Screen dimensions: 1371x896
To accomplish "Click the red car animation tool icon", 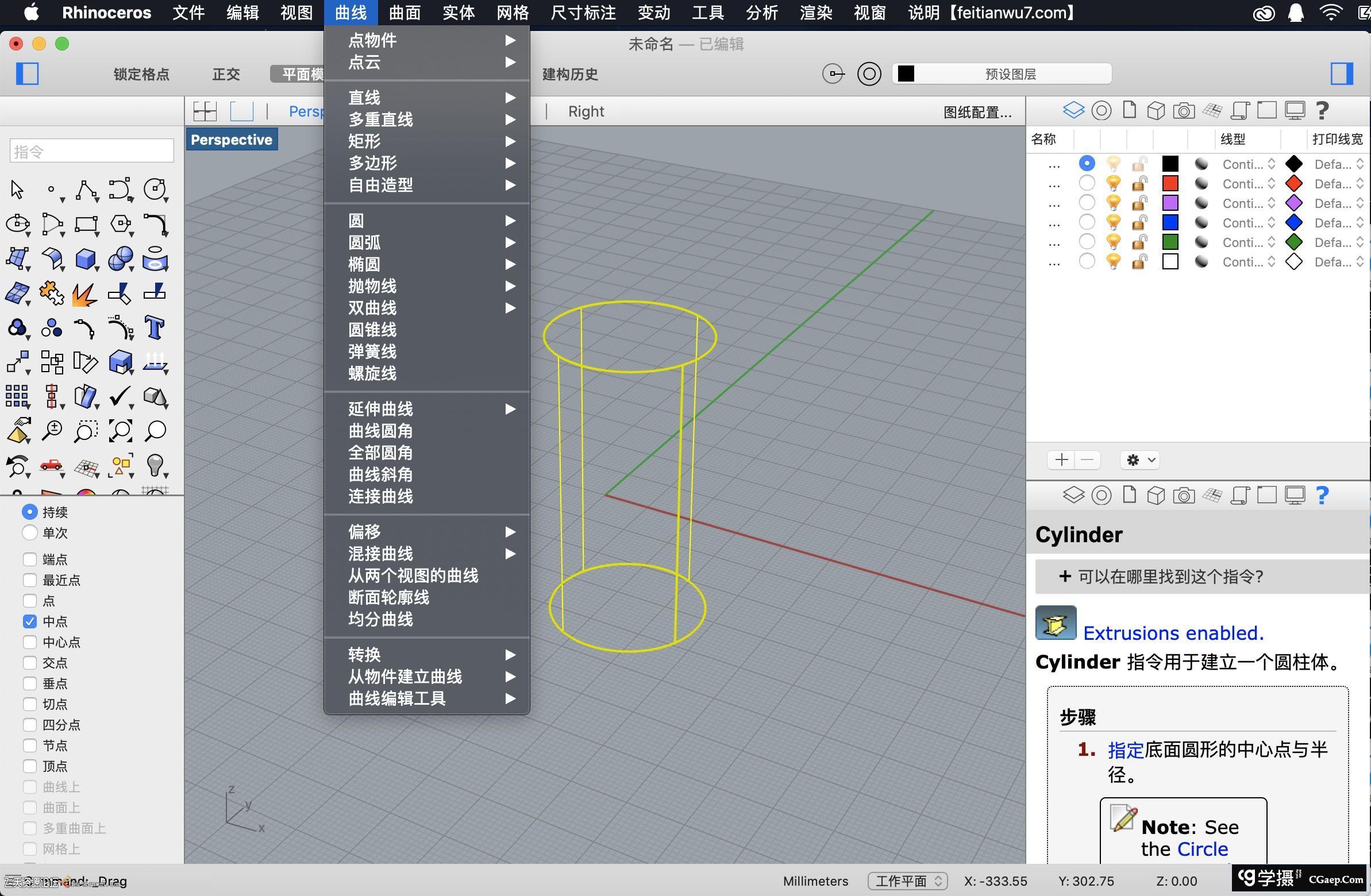I will 52,466.
